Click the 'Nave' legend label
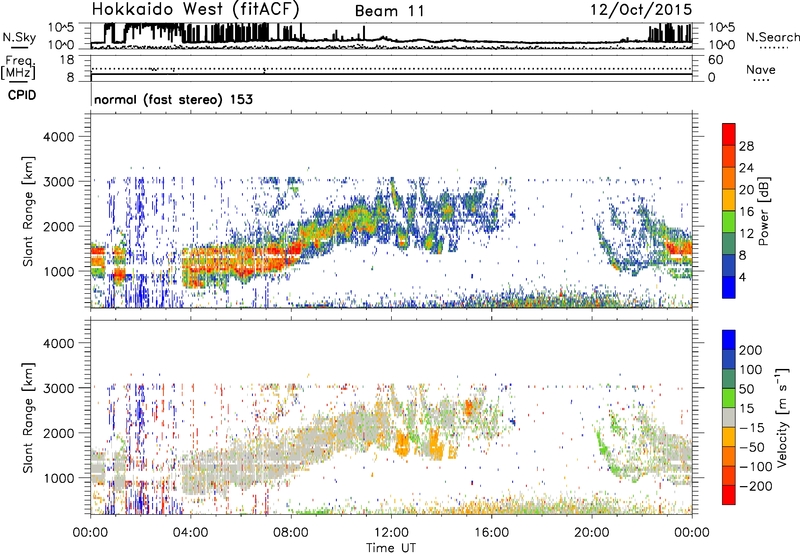Image resolution: width=800 pixels, height=554 pixels. click(x=761, y=69)
